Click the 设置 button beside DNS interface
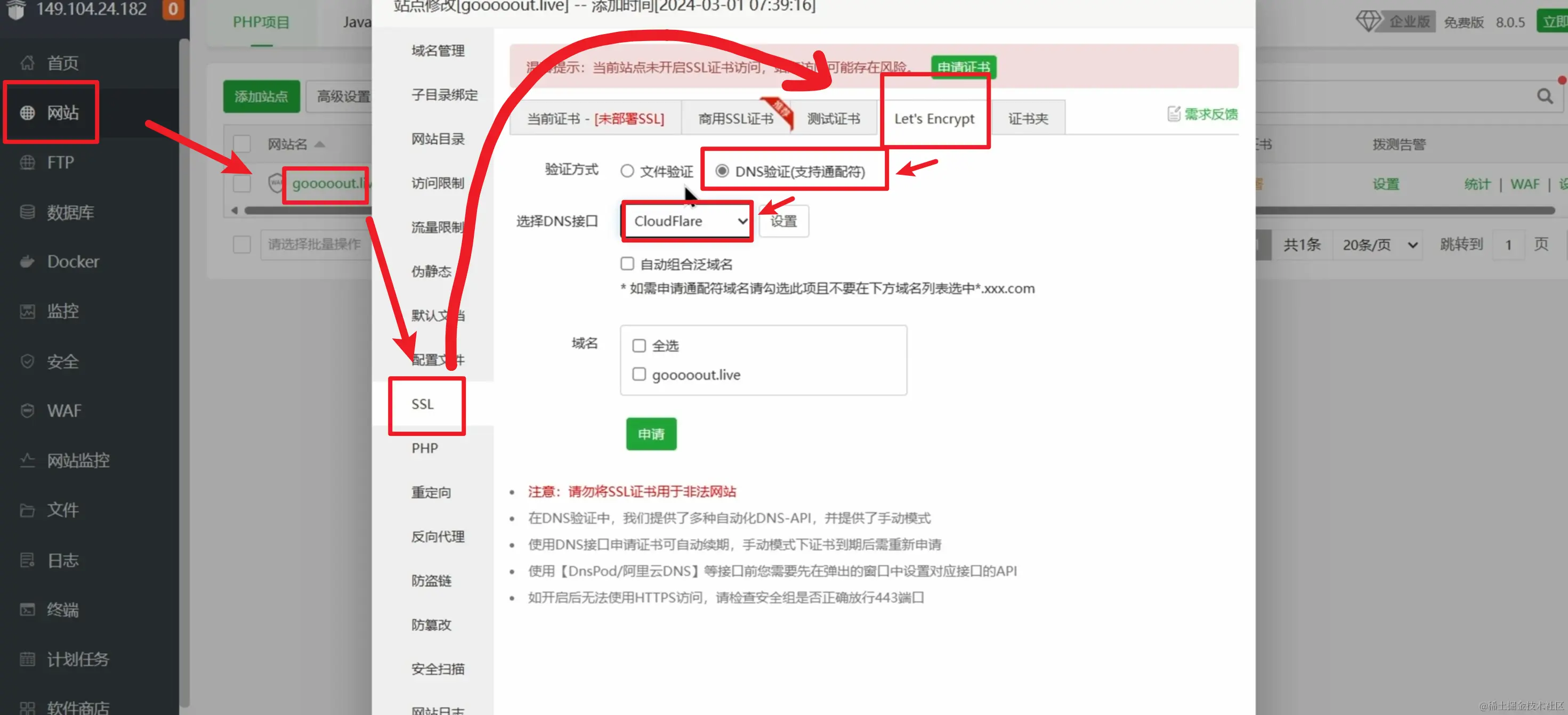 (x=783, y=221)
